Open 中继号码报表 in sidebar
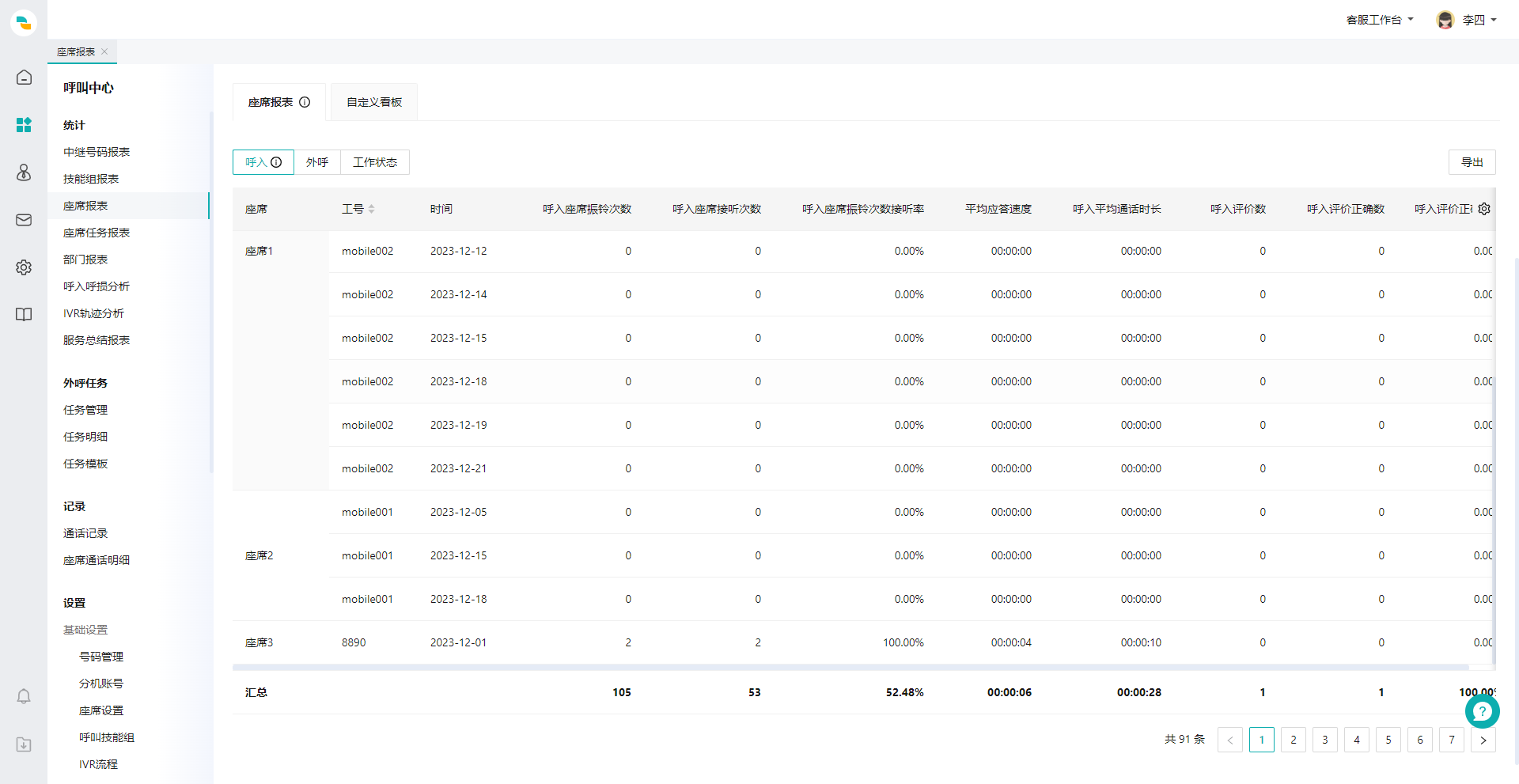Screen dimensions: 1519x784 [97, 152]
